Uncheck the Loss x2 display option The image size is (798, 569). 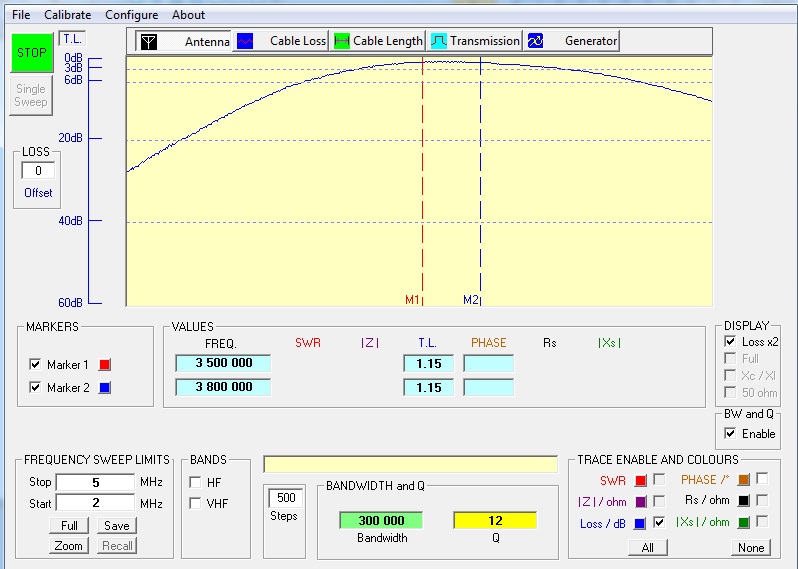click(x=731, y=342)
